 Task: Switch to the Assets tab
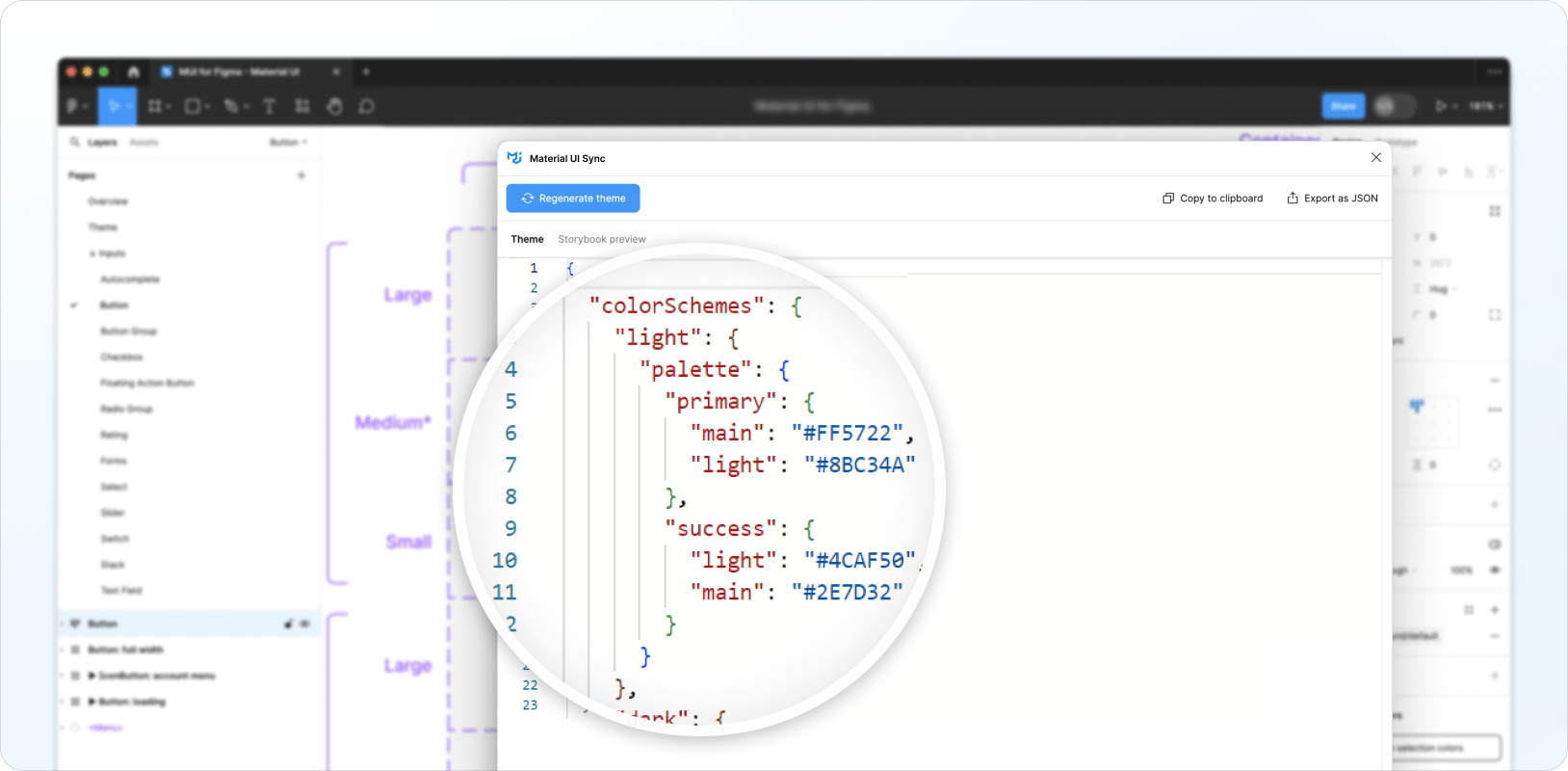(144, 142)
